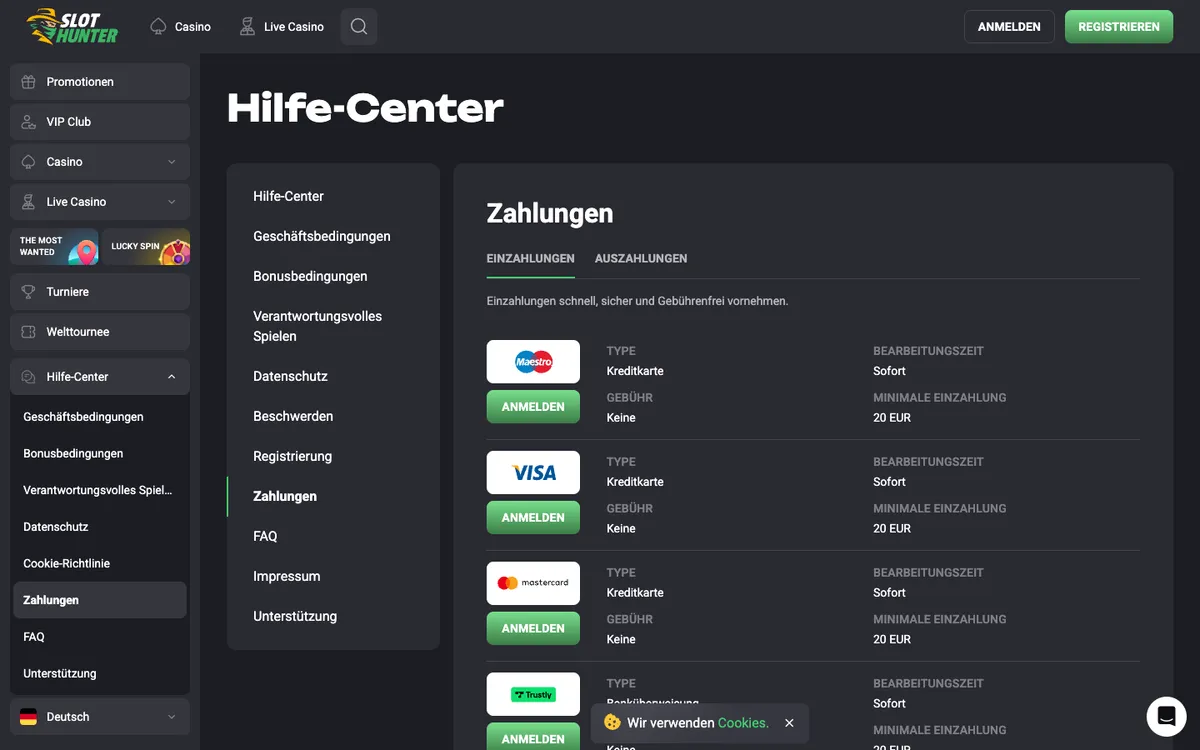Image resolution: width=1200 pixels, height=750 pixels.
Task: Click the Zahlungen section heading
Action: (x=550, y=213)
